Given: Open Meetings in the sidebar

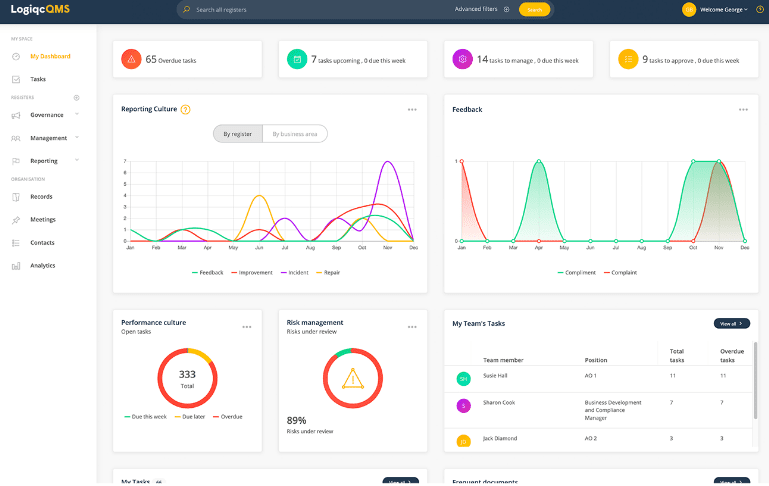Looking at the screenshot, I should tap(42, 219).
